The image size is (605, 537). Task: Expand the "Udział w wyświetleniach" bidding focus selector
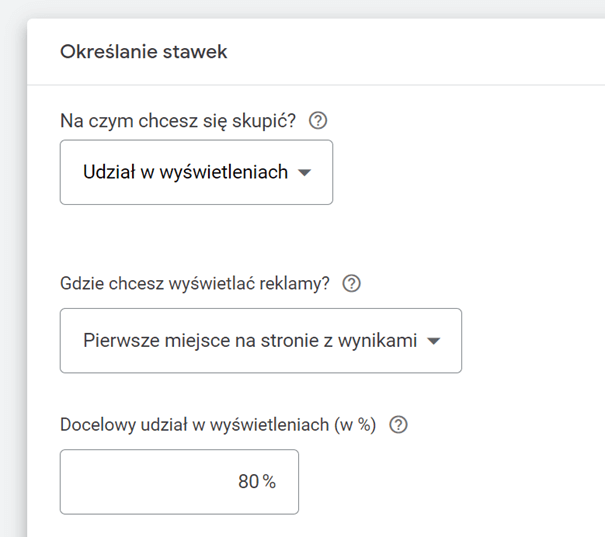click(196, 172)
